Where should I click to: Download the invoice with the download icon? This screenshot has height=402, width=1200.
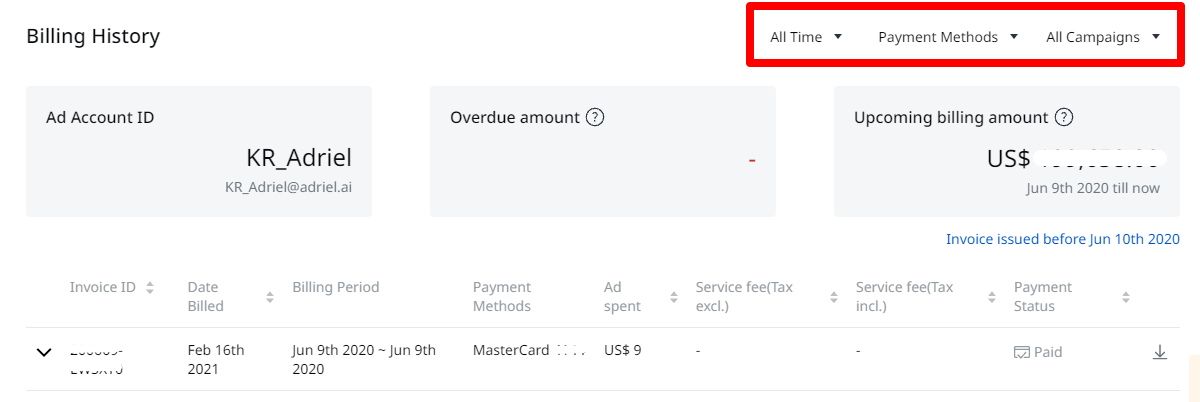click(x=1160, y=352)
